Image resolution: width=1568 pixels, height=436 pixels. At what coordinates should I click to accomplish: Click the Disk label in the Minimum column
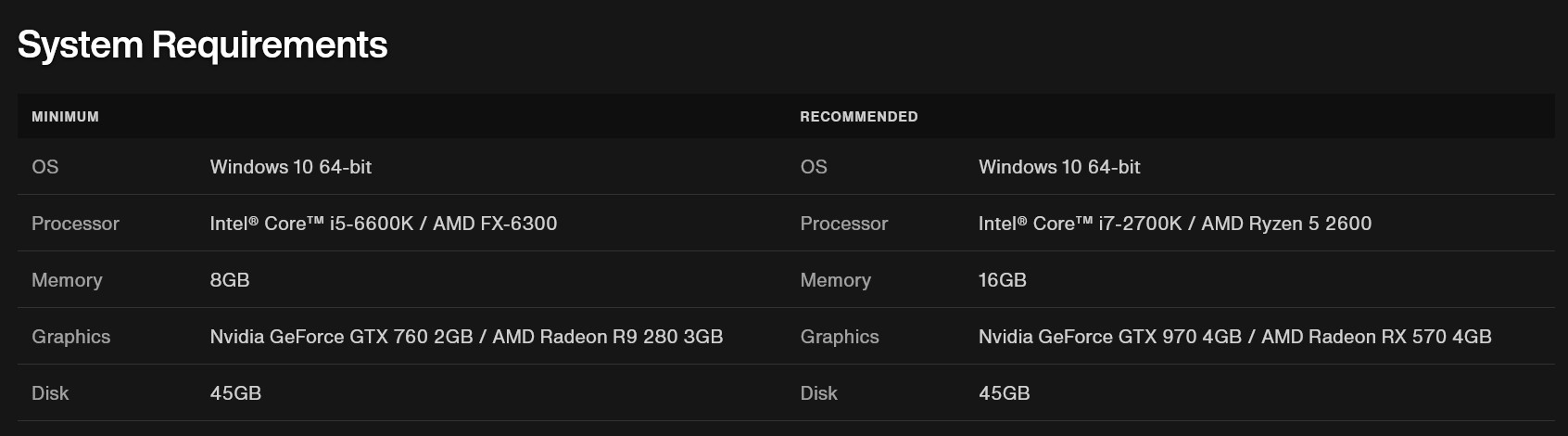tap(50, 393)
